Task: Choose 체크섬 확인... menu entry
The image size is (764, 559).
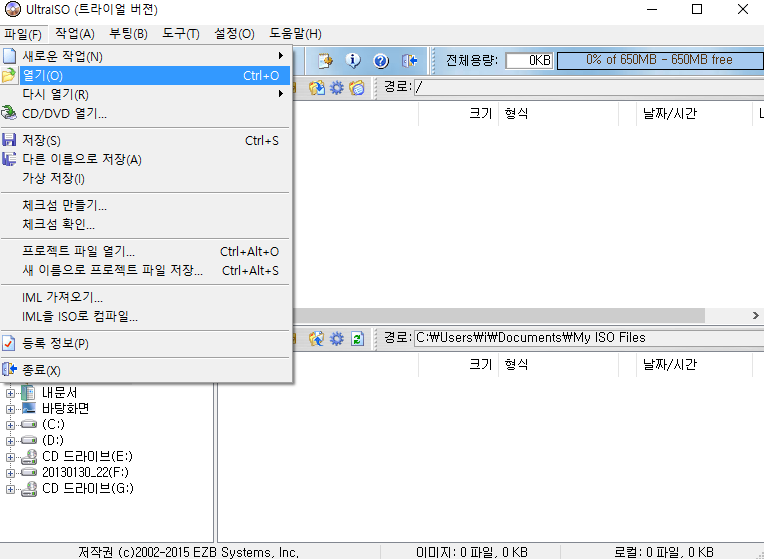Action: [146, 224]
